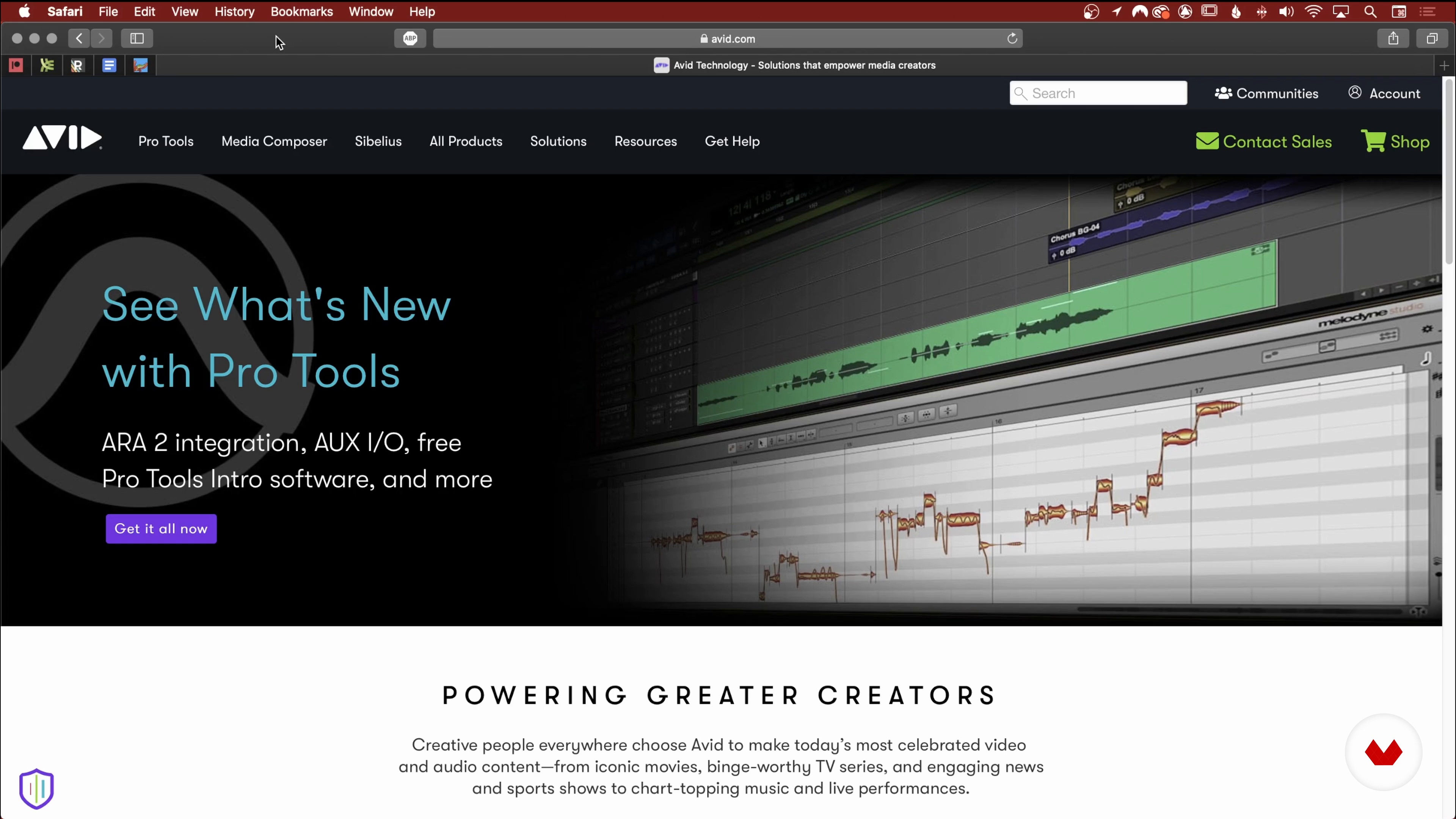Click the flame menu bar icon
This screenshot has width=1456, height=819.
click(1236, 11)
